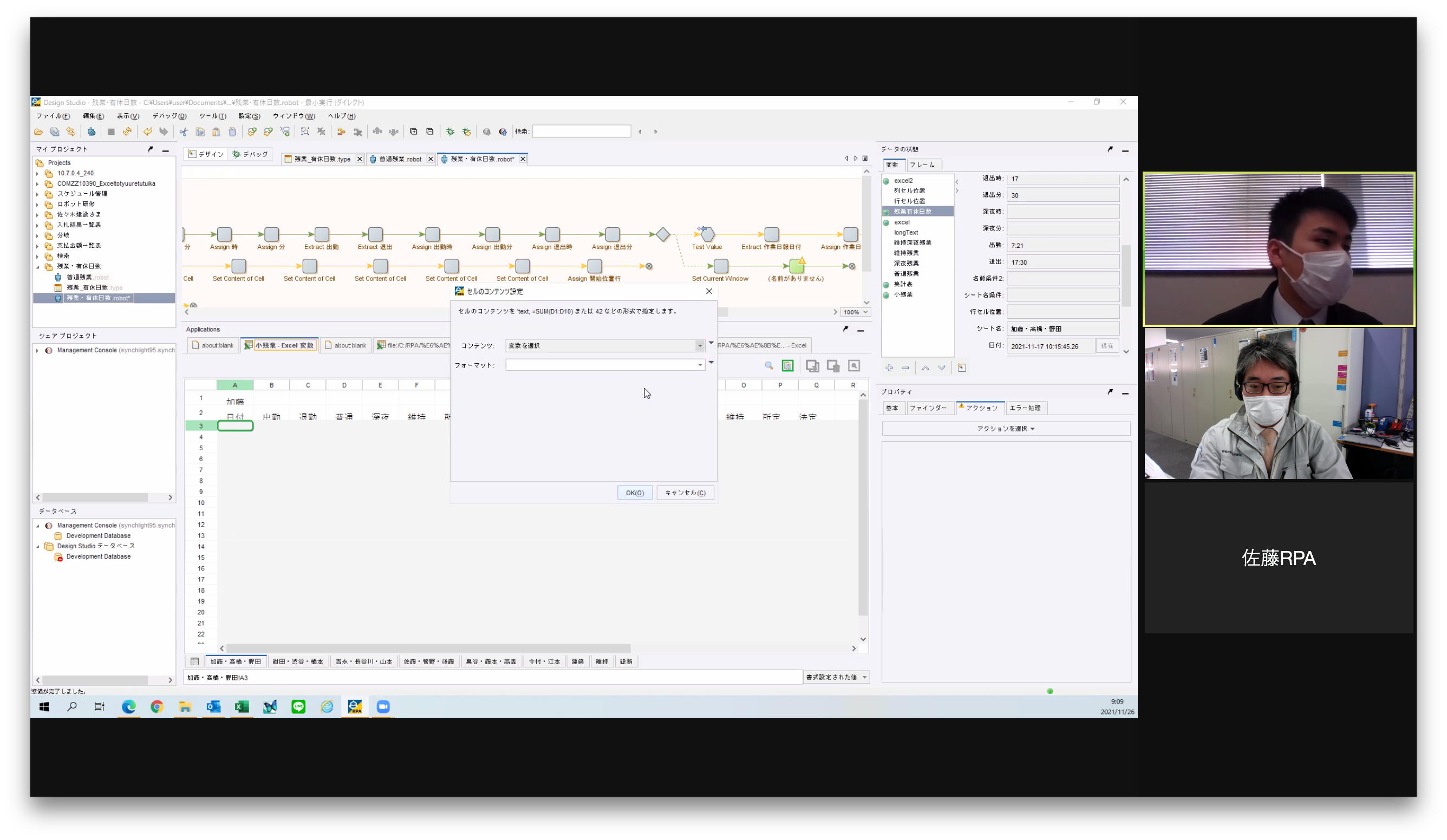1447x840 pixels.
Task: Click the Save All toolbar icon
Action: click(x=55, y=132)
